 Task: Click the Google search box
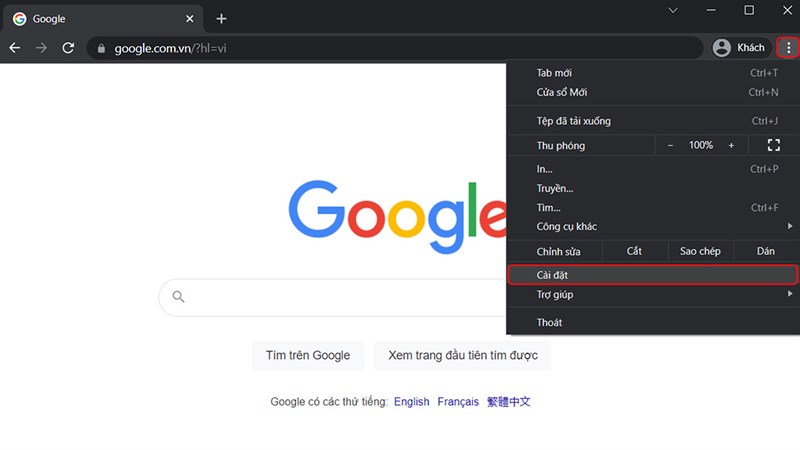(x=333, y=297)
